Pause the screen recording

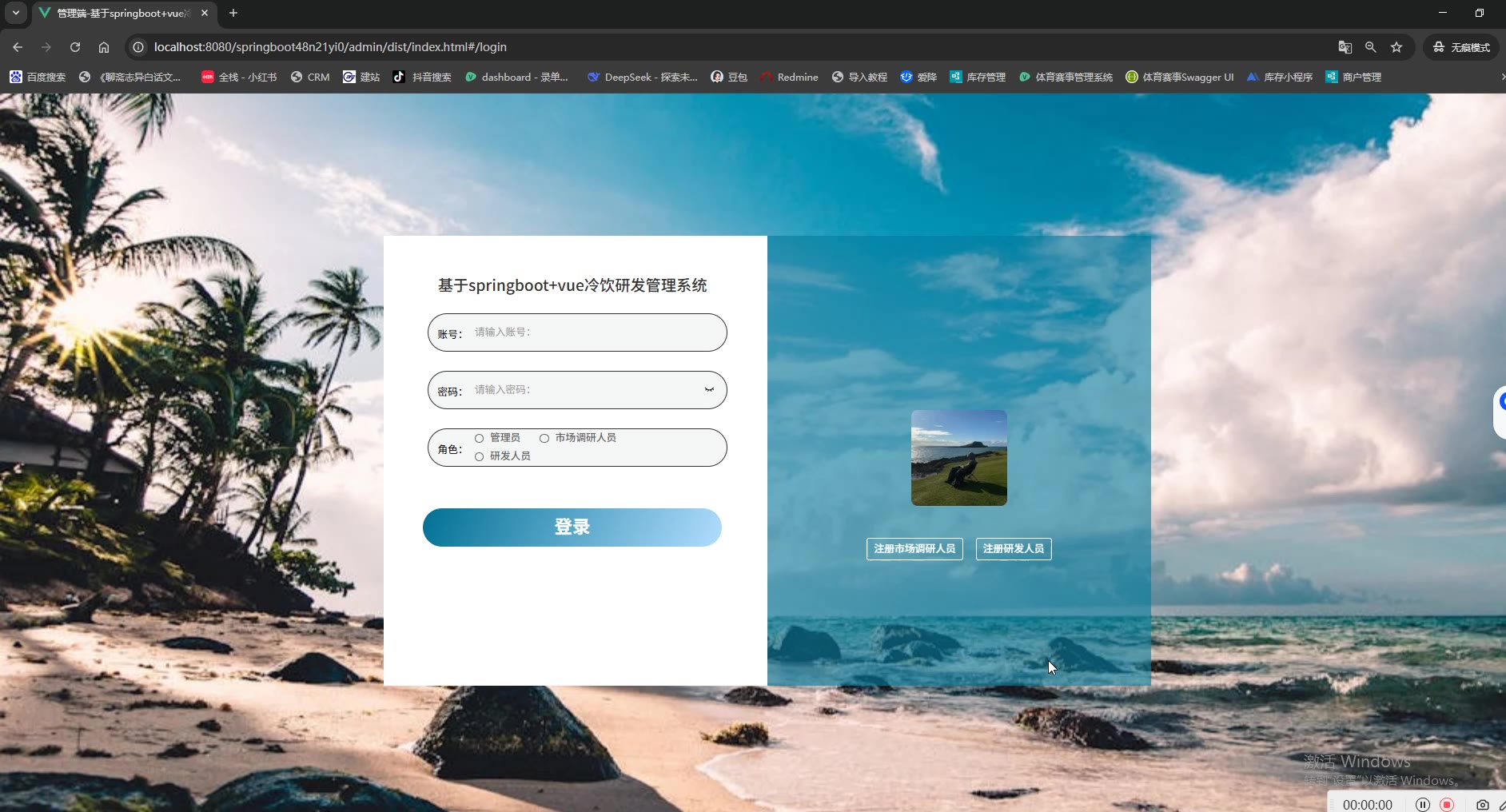[x=1423, y=804]
